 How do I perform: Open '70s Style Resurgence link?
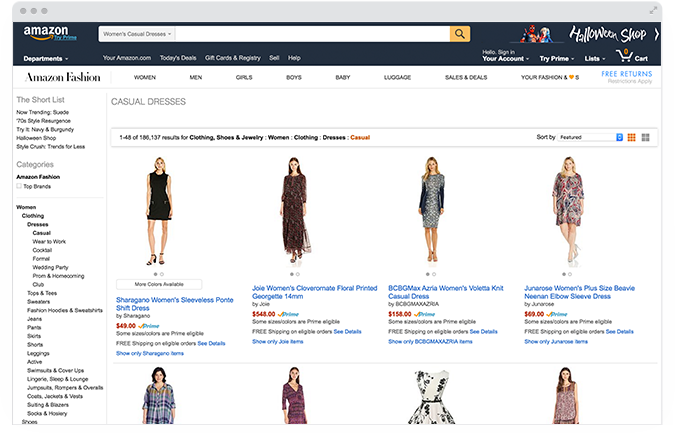point(43,121)
